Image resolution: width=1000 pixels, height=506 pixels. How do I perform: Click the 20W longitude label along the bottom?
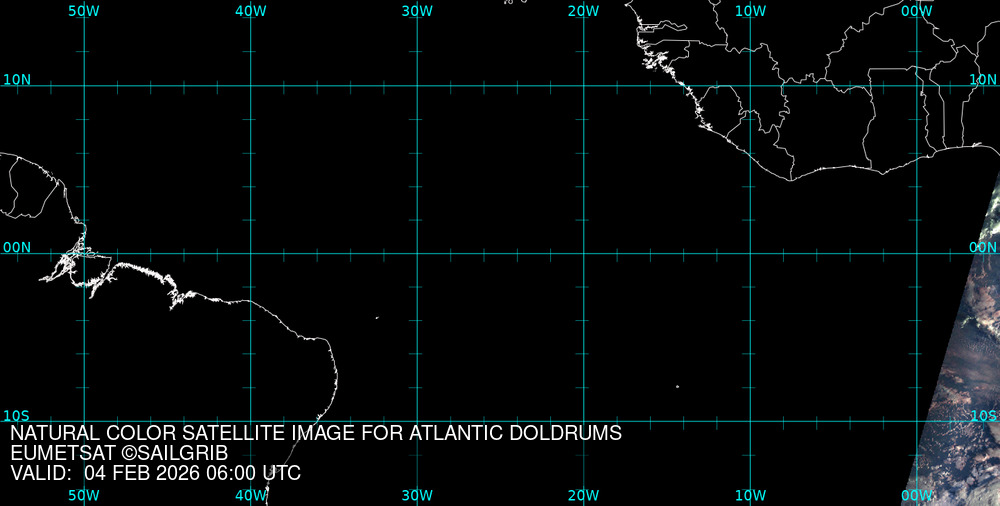583,496
